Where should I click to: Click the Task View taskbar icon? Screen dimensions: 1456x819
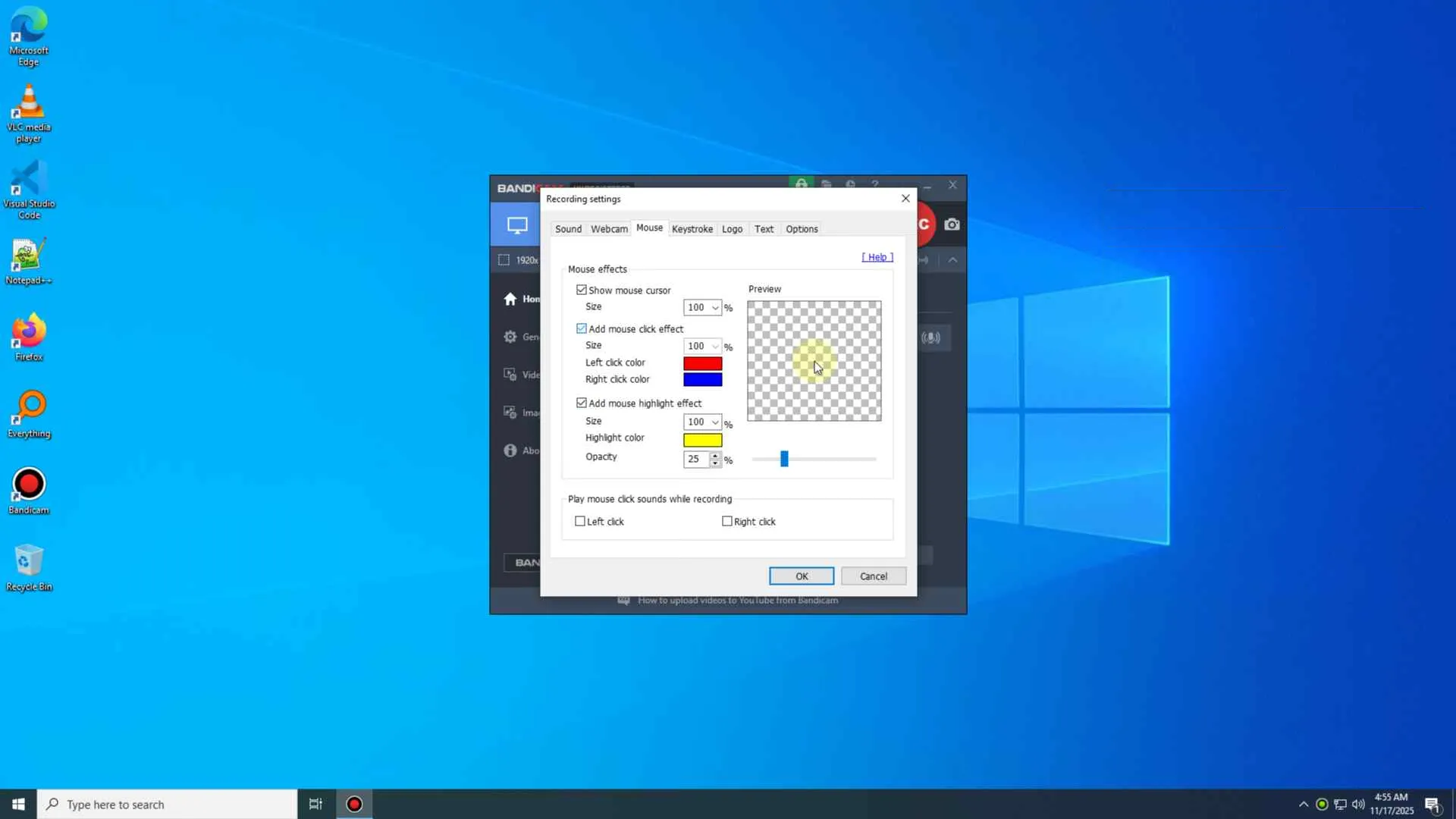[315, 804]
